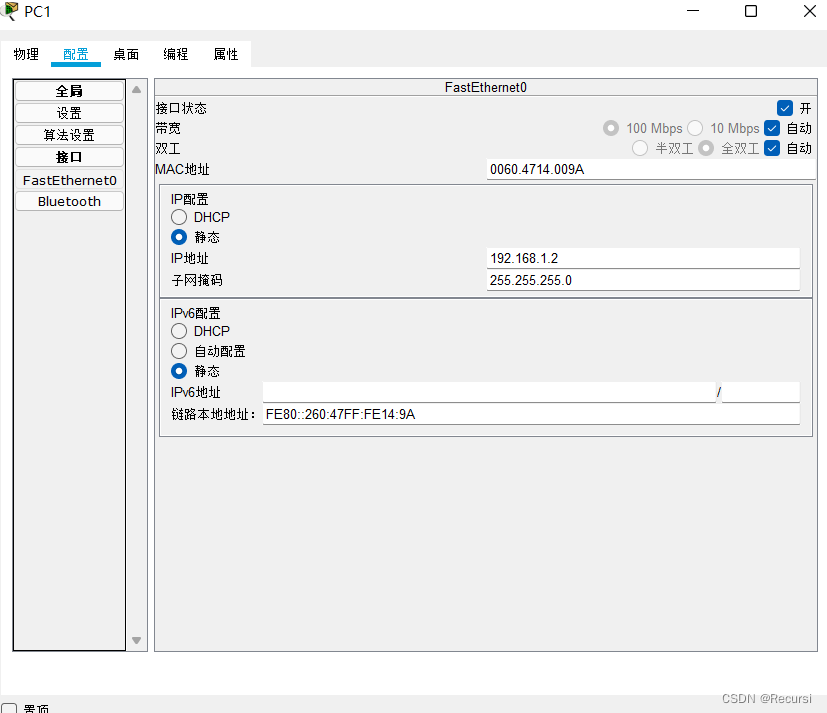Image resolution: width=827 pixels, height=713 pixels.
Task: Select the 10 Mbps radio button
Action: pos(695,128)
